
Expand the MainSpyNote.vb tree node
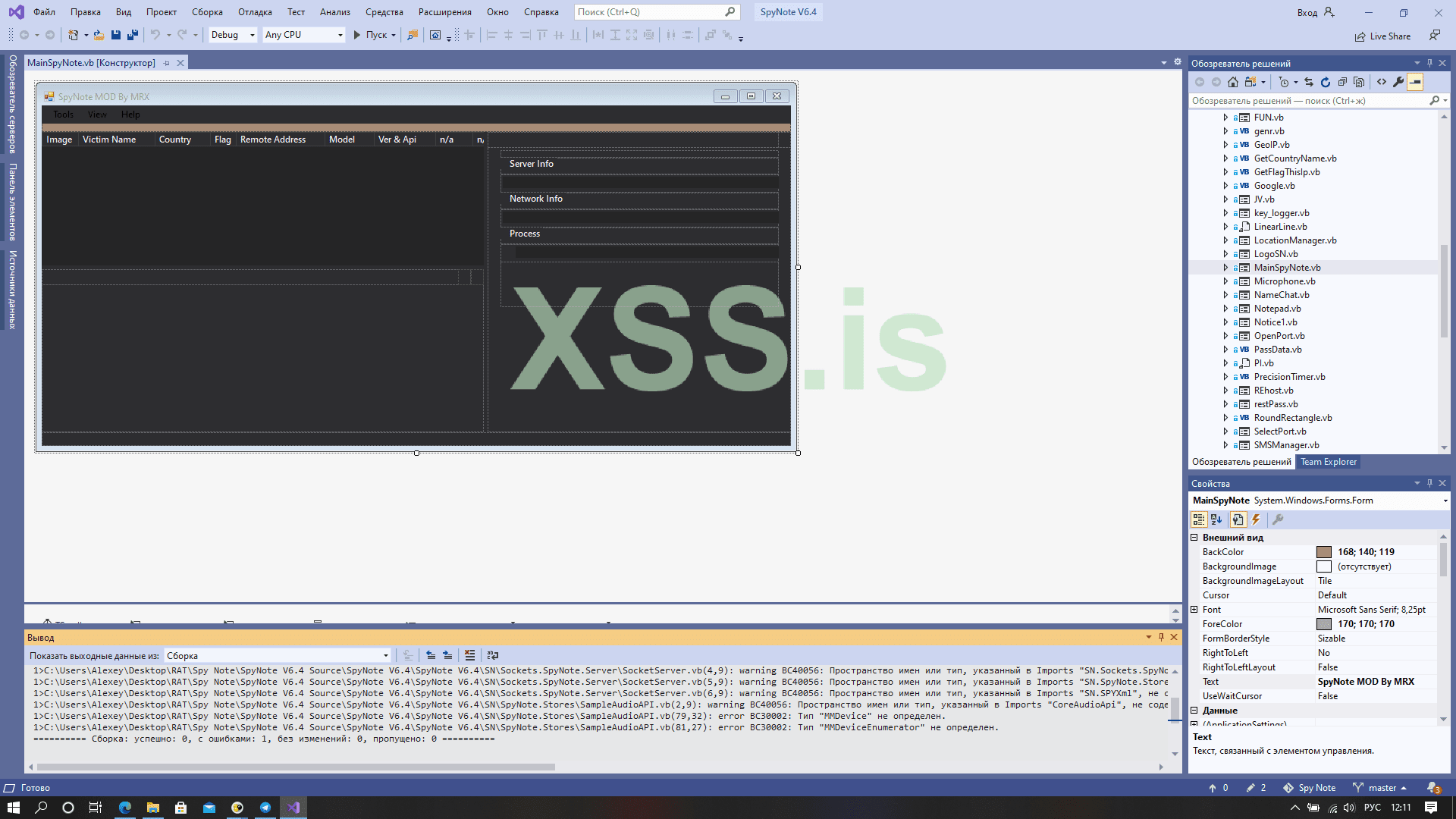tap(1225, 268)
